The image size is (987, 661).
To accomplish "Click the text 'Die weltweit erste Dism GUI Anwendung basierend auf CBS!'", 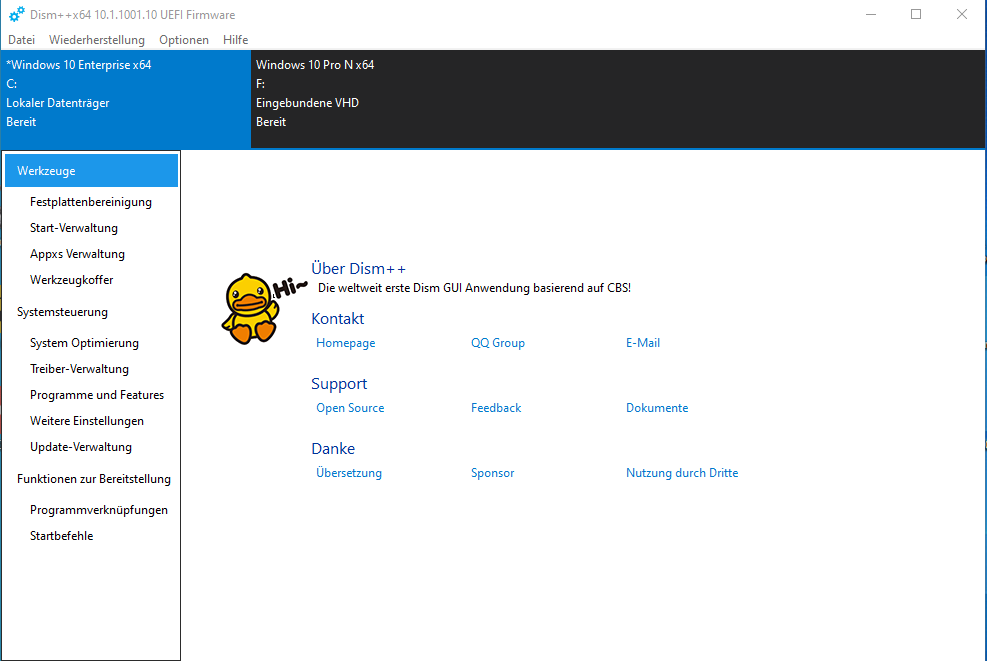I will 474,288.
